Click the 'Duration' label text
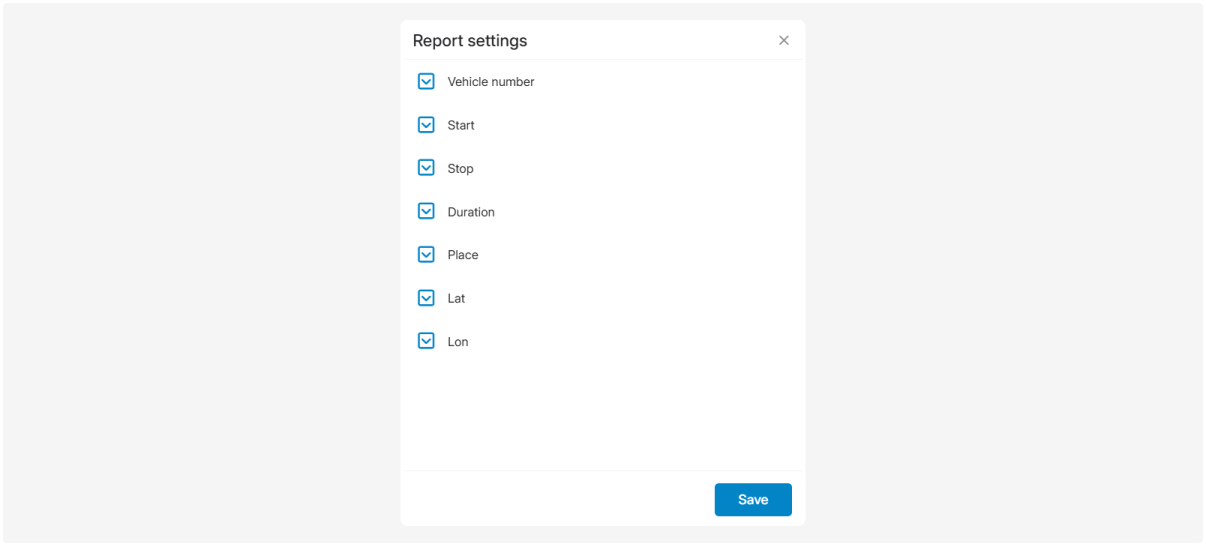The width and height of the screenshot is (1206, 546). coord(471,212)
